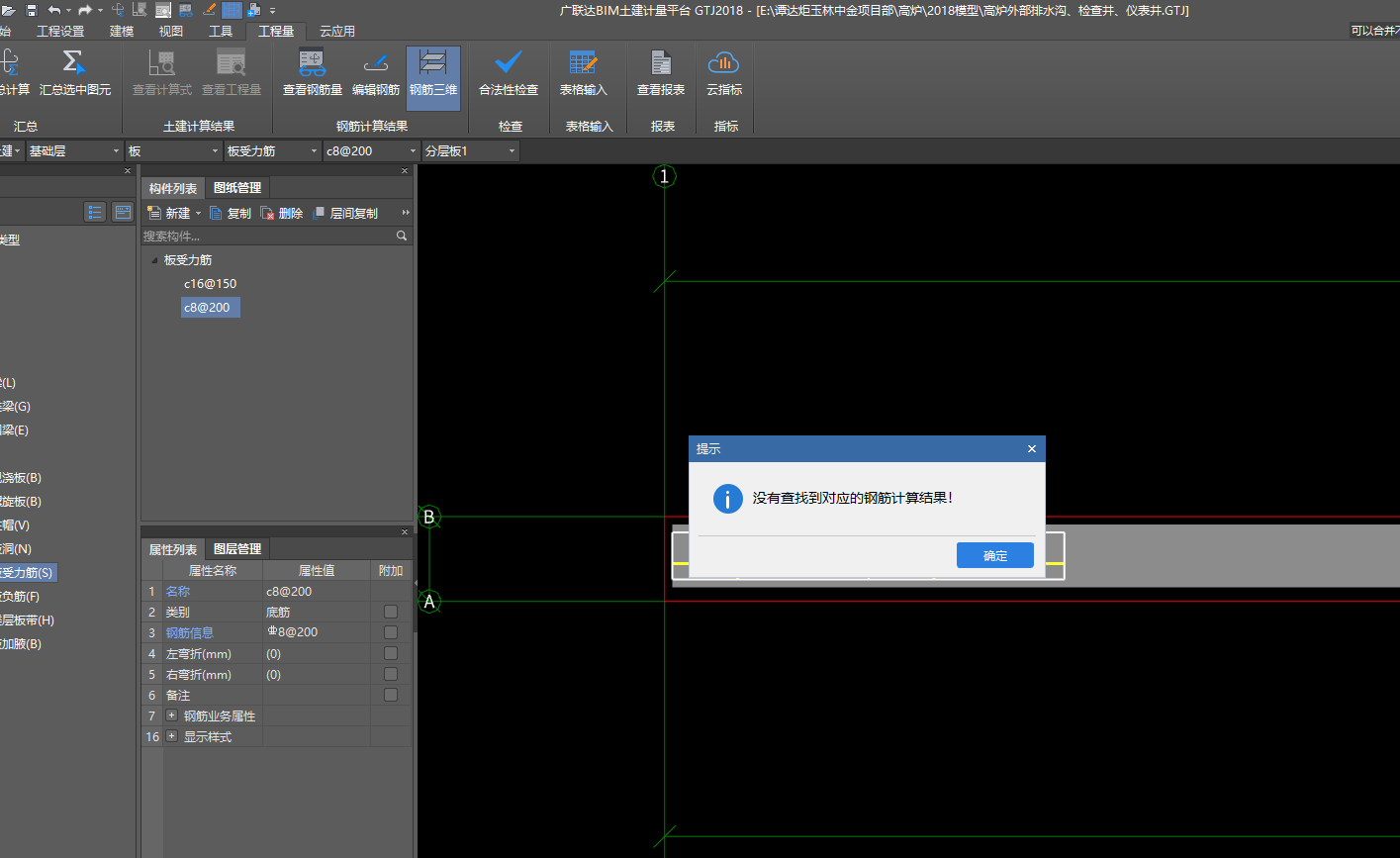1400x858 pixels.
Task: Click the save floppy disk icon
Action: 32,10
